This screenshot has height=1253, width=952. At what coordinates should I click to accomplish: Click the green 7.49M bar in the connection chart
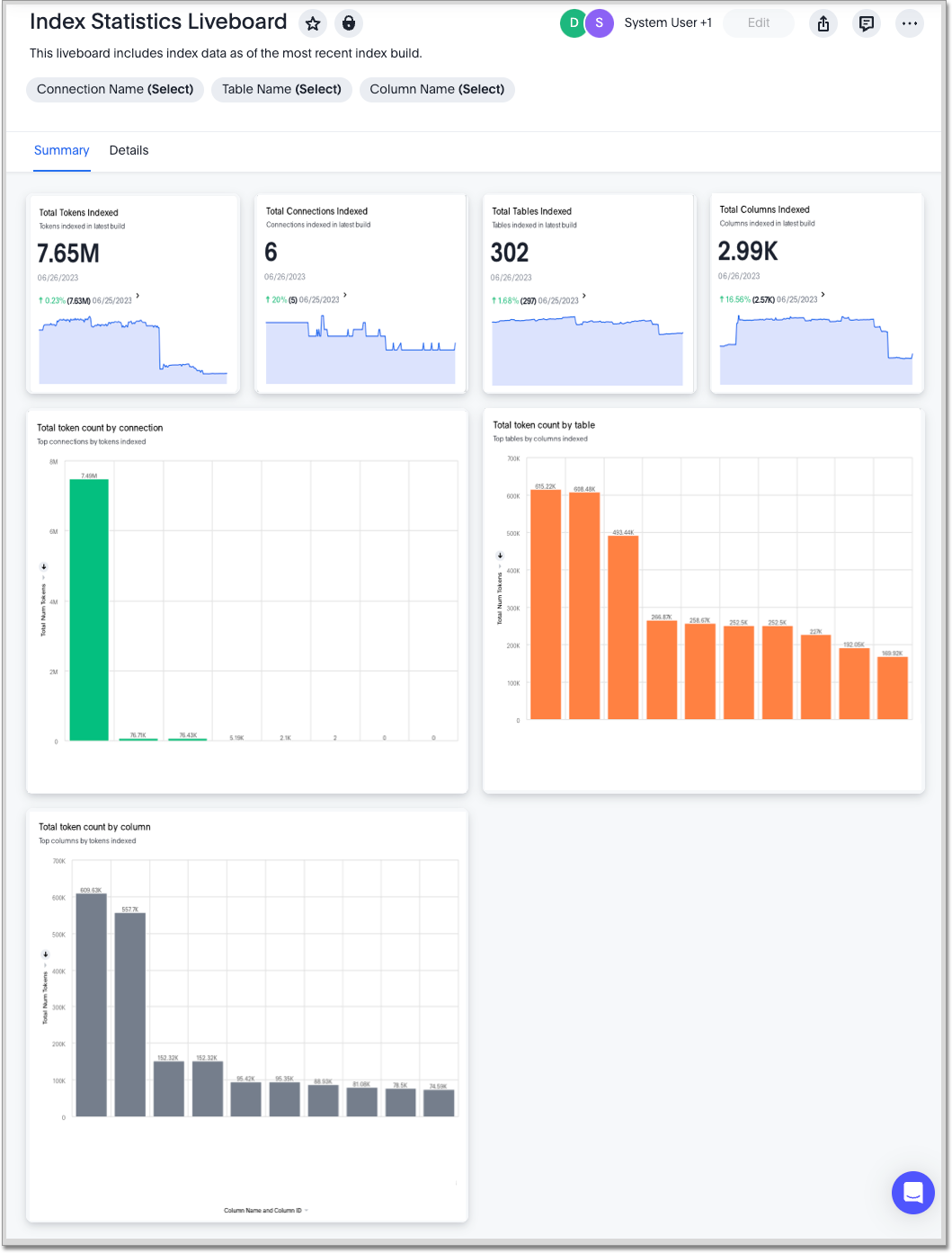(x=88, y=611)
